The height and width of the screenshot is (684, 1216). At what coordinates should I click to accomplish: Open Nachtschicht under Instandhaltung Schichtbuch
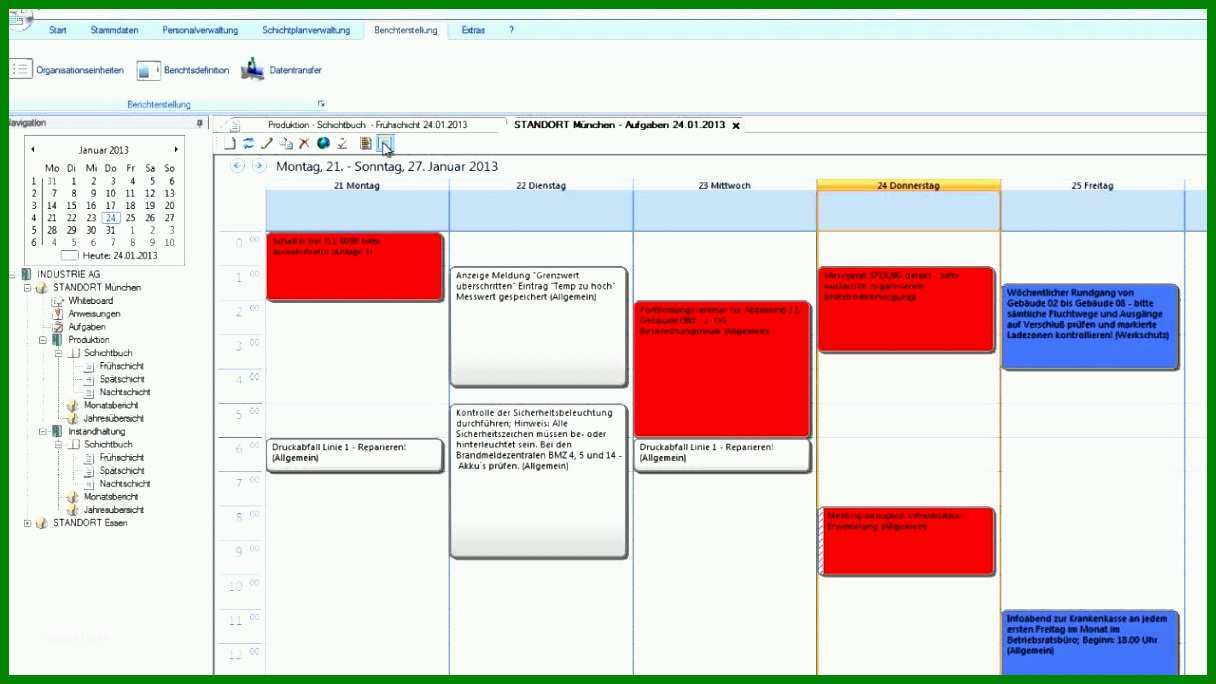[125, 483]
